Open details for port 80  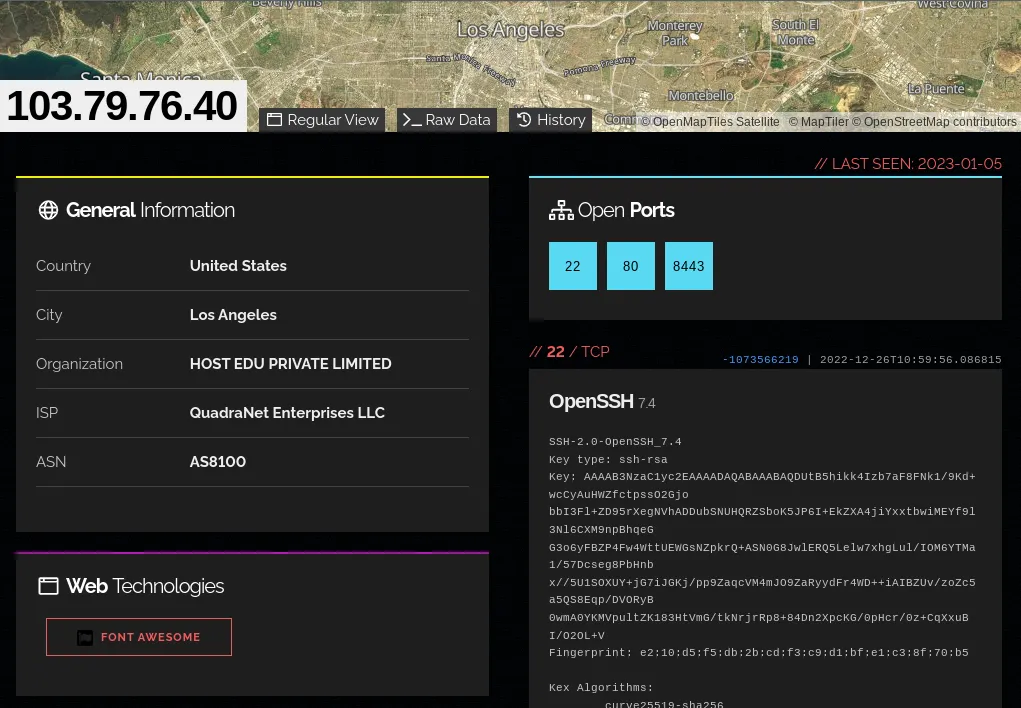point(630,266)
